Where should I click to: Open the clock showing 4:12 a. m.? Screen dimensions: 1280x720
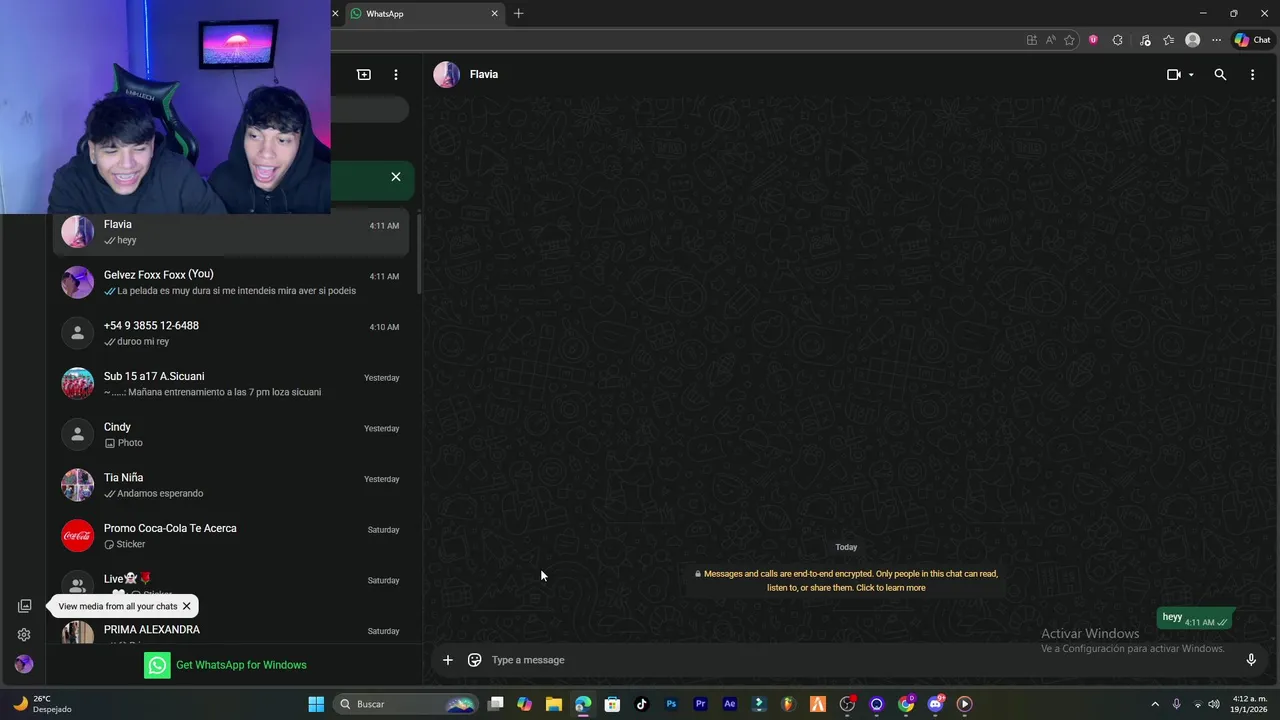pos(1249,704)
